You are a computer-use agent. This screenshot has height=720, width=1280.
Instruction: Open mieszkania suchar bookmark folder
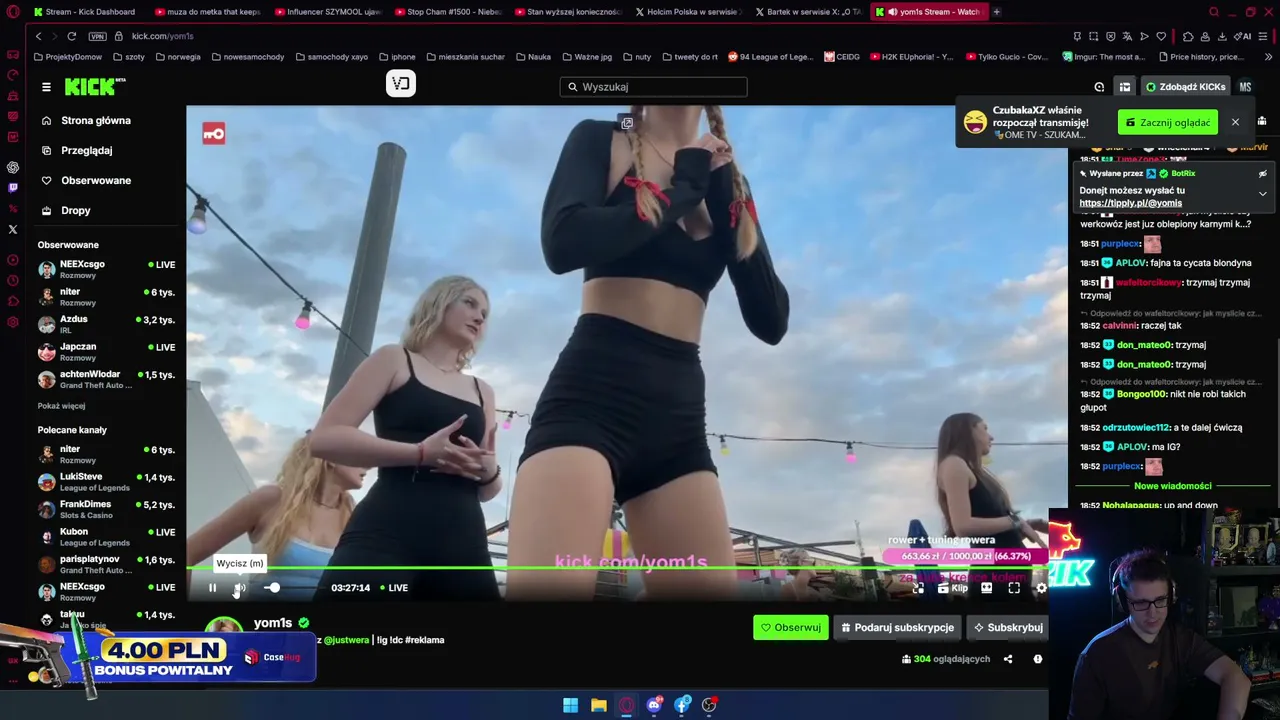pyautogui.click(x=465, y=57)
